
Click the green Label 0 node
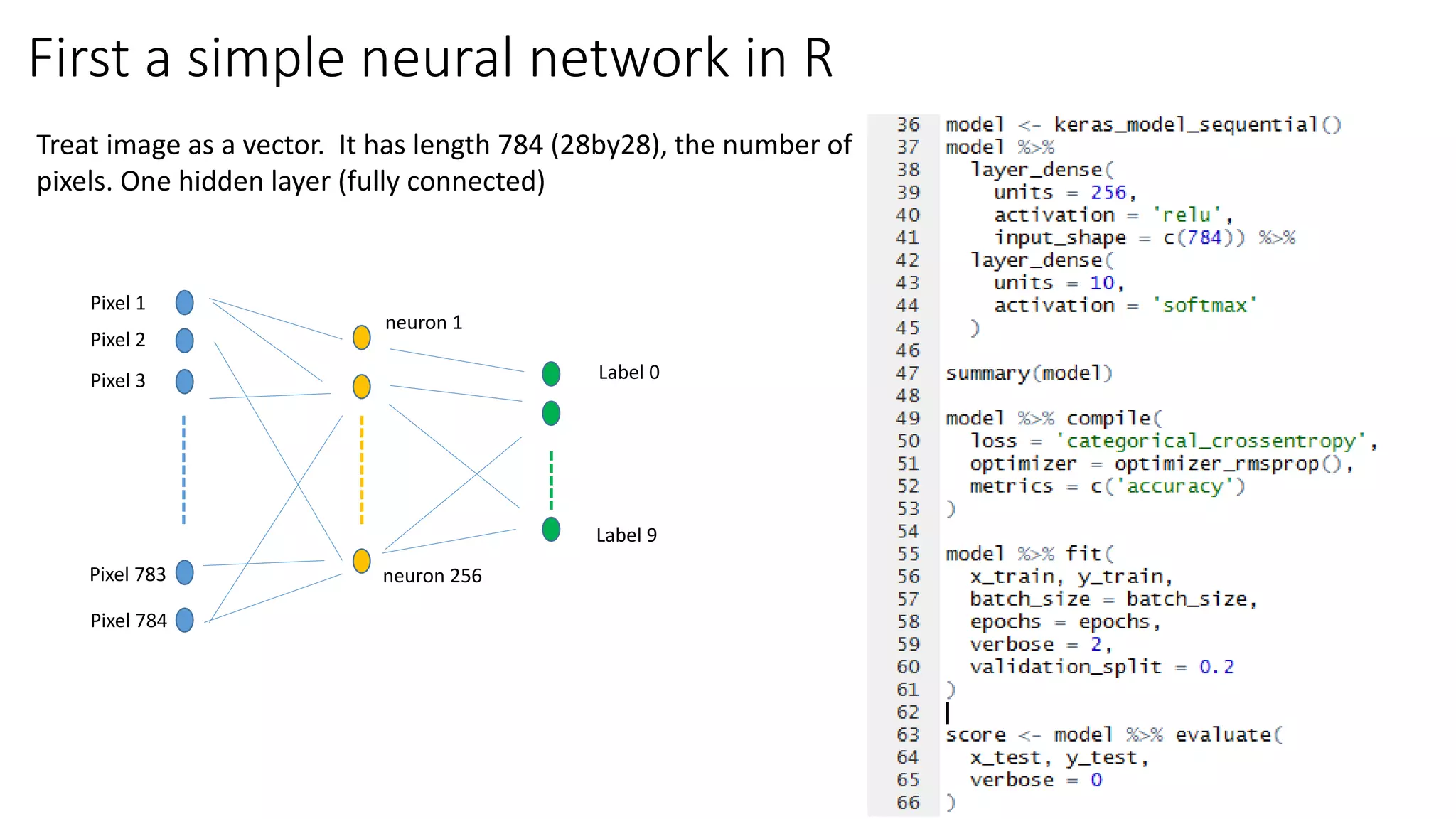coord(551,373)
